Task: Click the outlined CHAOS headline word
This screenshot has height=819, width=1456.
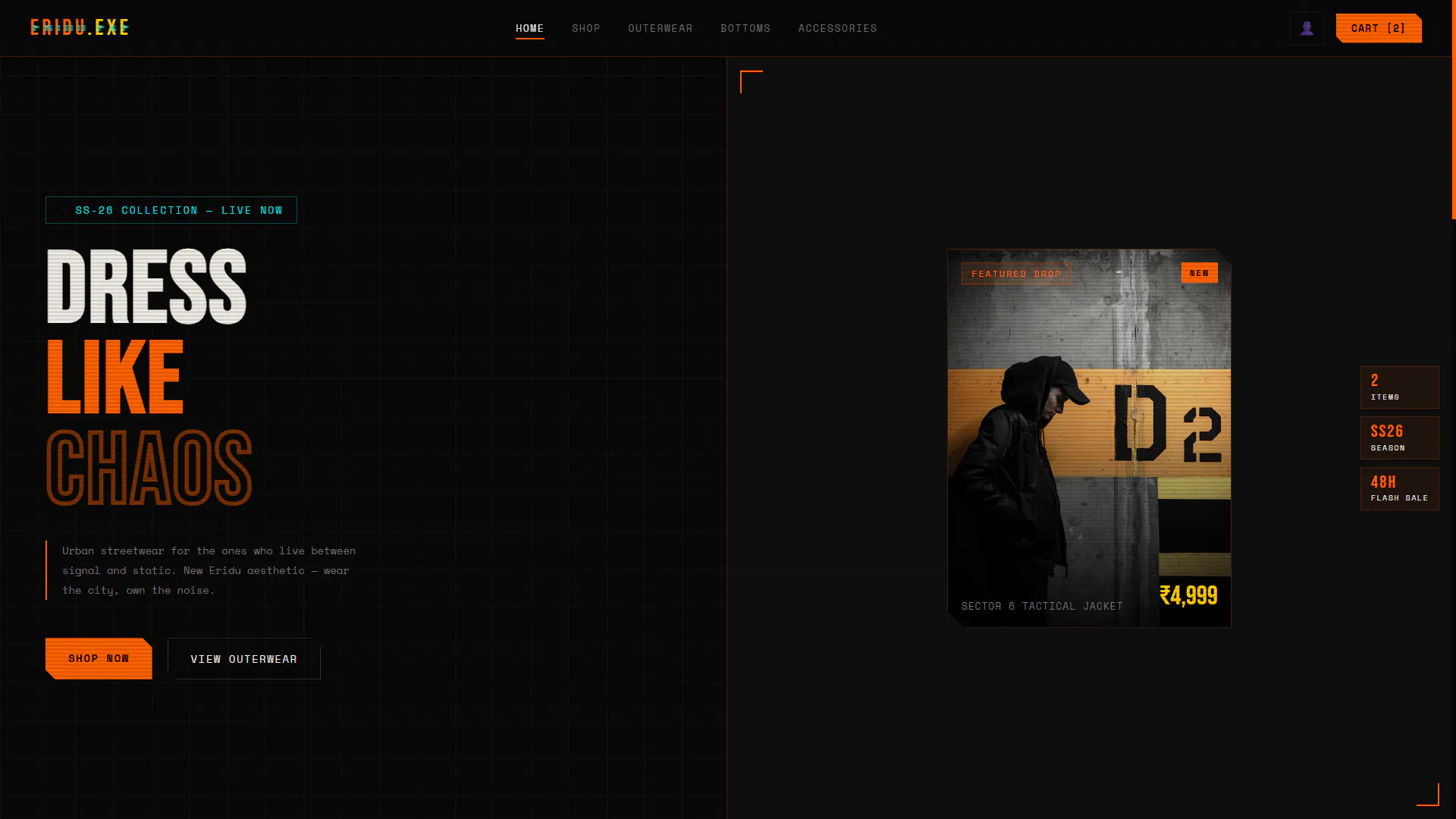Action: 149,467
